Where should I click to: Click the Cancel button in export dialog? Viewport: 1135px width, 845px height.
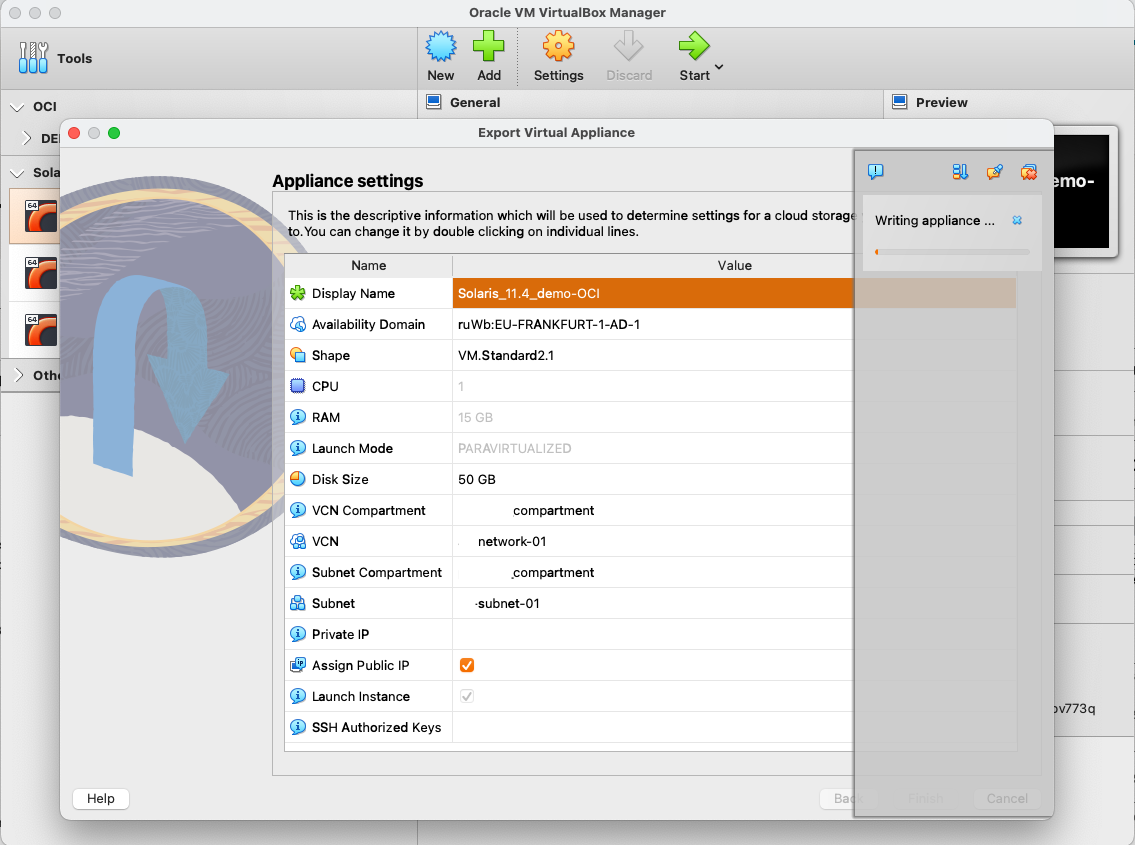[1007, 798]
